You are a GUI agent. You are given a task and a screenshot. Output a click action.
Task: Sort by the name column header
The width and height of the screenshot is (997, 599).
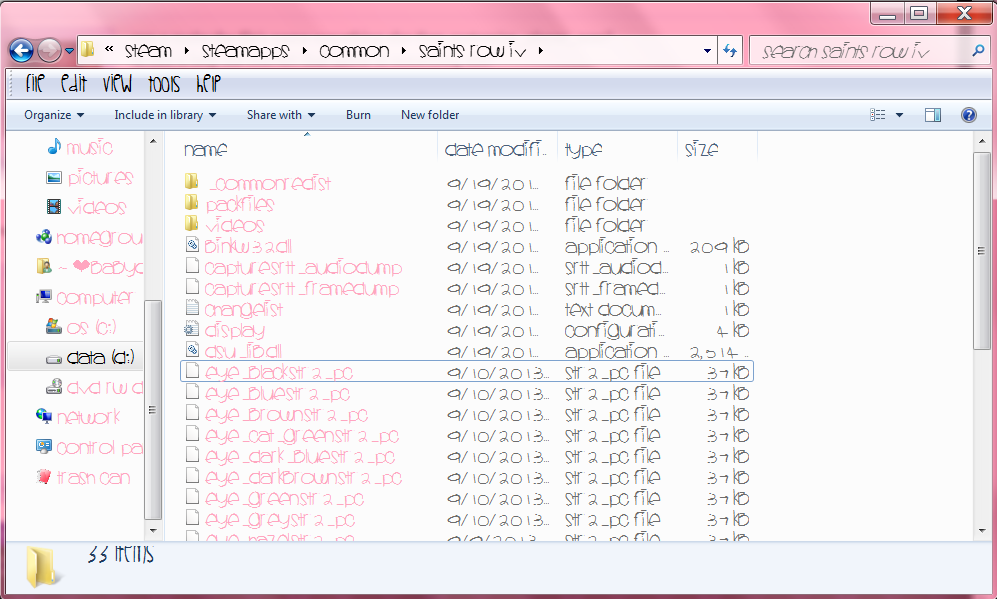tap(205, 150)
